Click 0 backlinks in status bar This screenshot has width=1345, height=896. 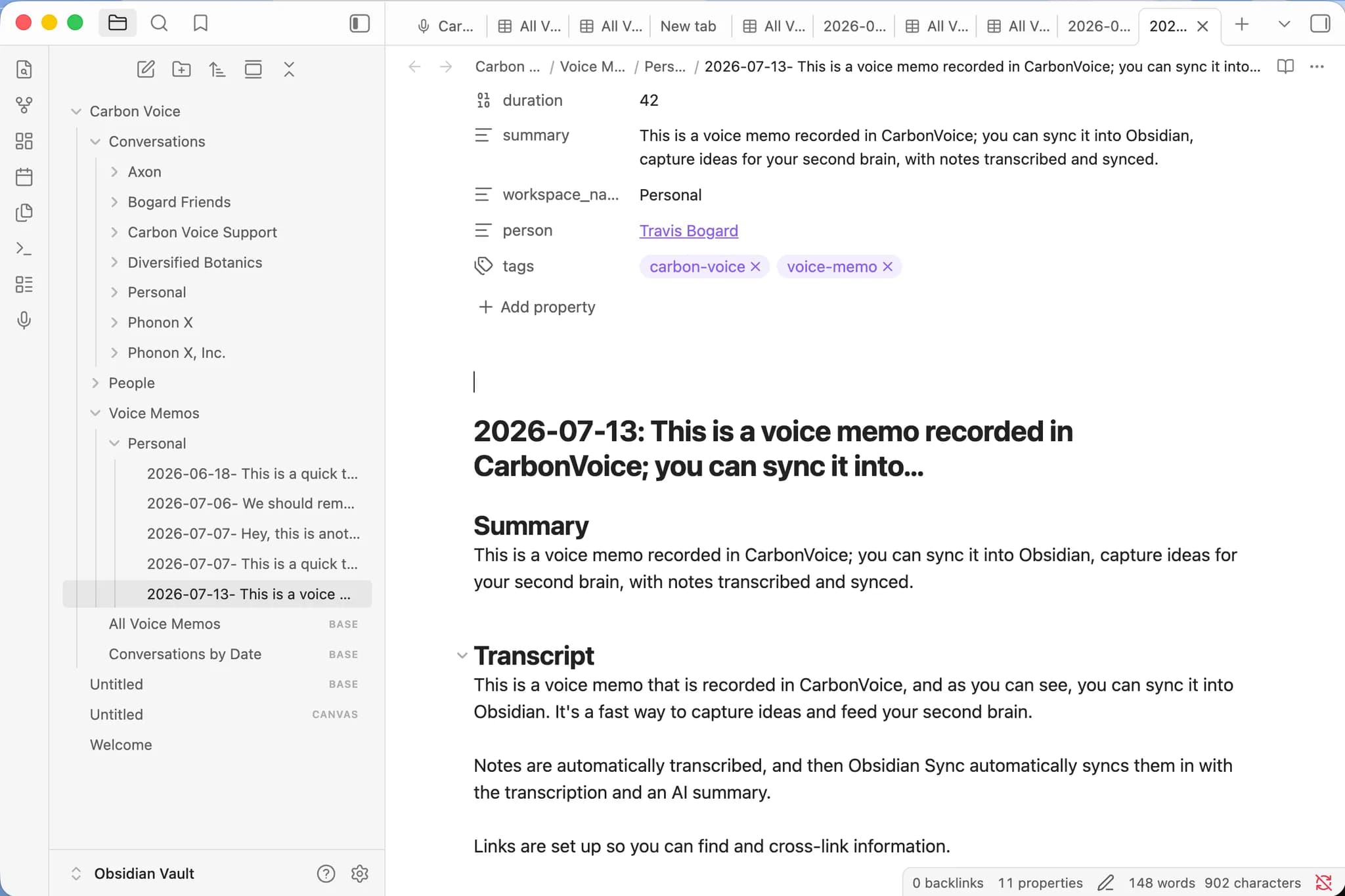(947, 883)
